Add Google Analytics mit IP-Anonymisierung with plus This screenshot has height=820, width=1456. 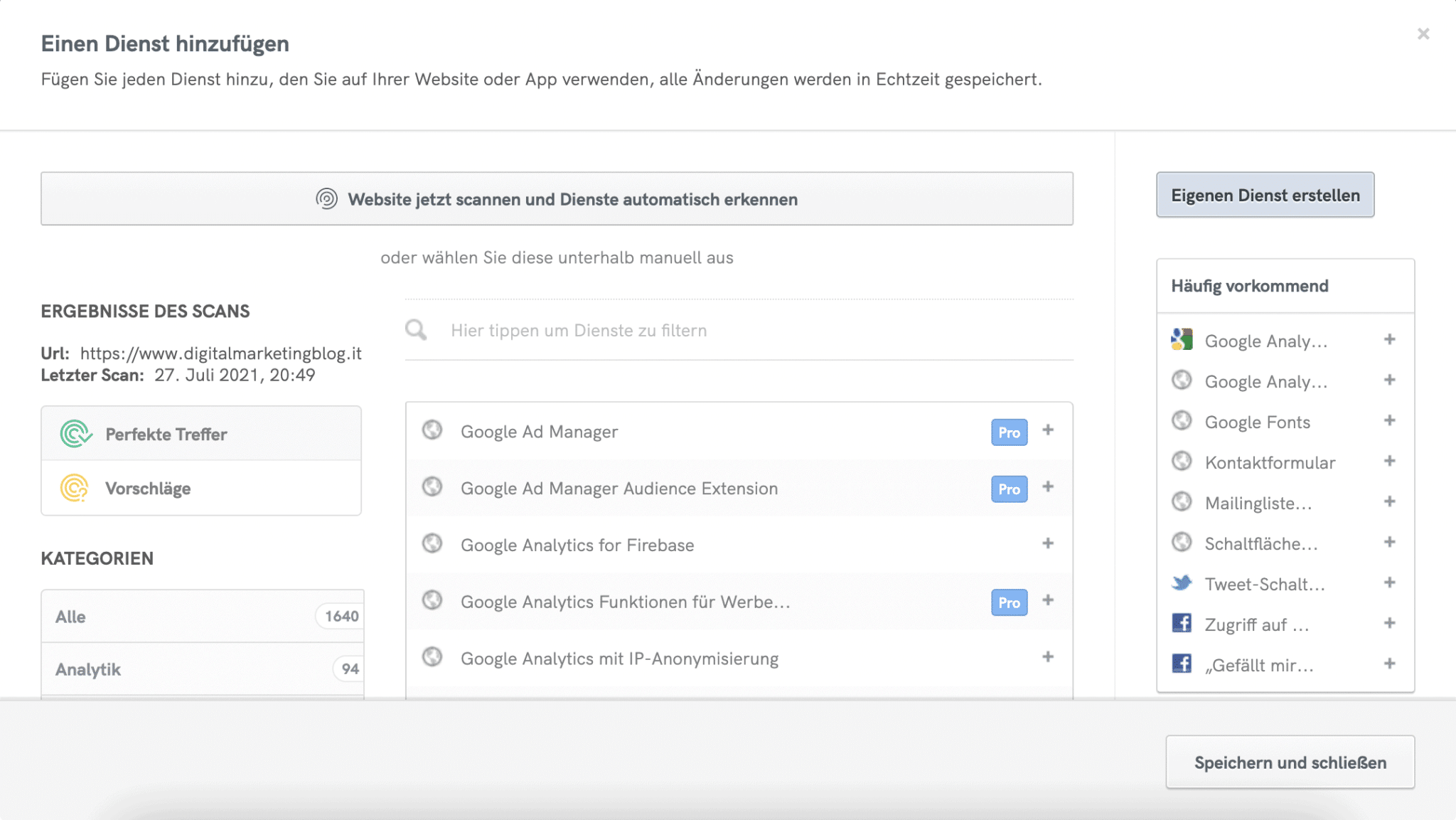pyautogui.click(x=1048, y=656)
